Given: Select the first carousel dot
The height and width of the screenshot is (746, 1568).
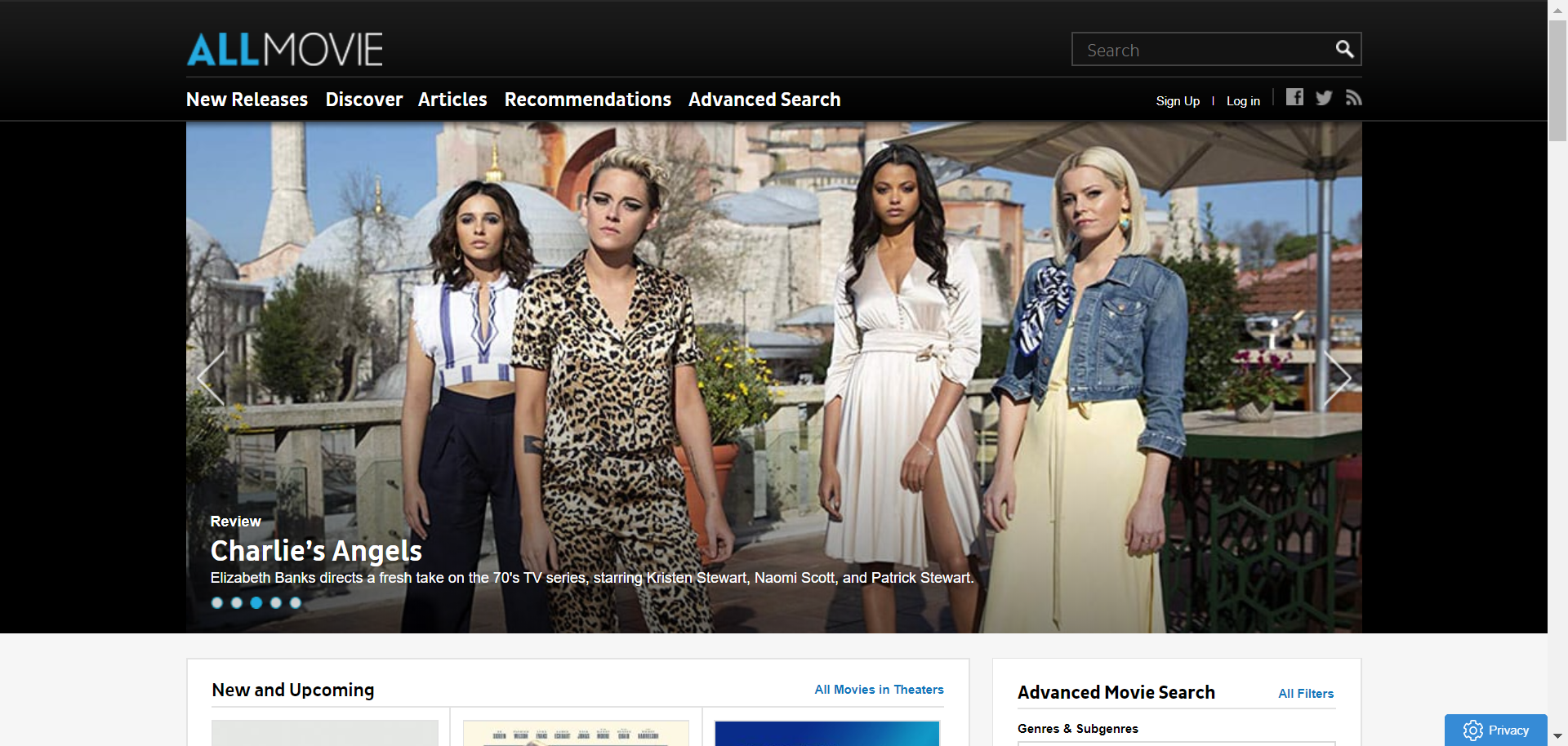Looking at the screenshot, I should (x=217, y=603).
